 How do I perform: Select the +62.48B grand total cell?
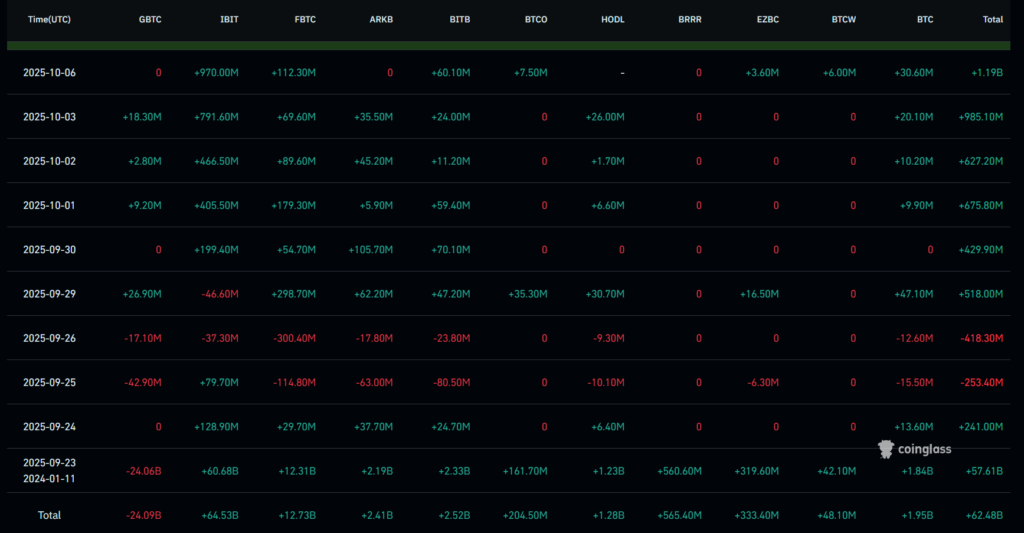coord(982,515)
